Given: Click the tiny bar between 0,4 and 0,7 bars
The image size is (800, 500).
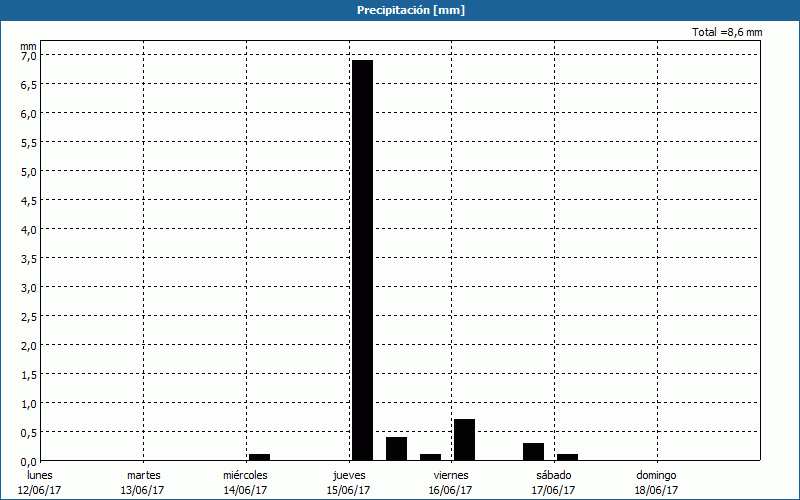Looking at the screenshot, I should click(x=430, y=457).
